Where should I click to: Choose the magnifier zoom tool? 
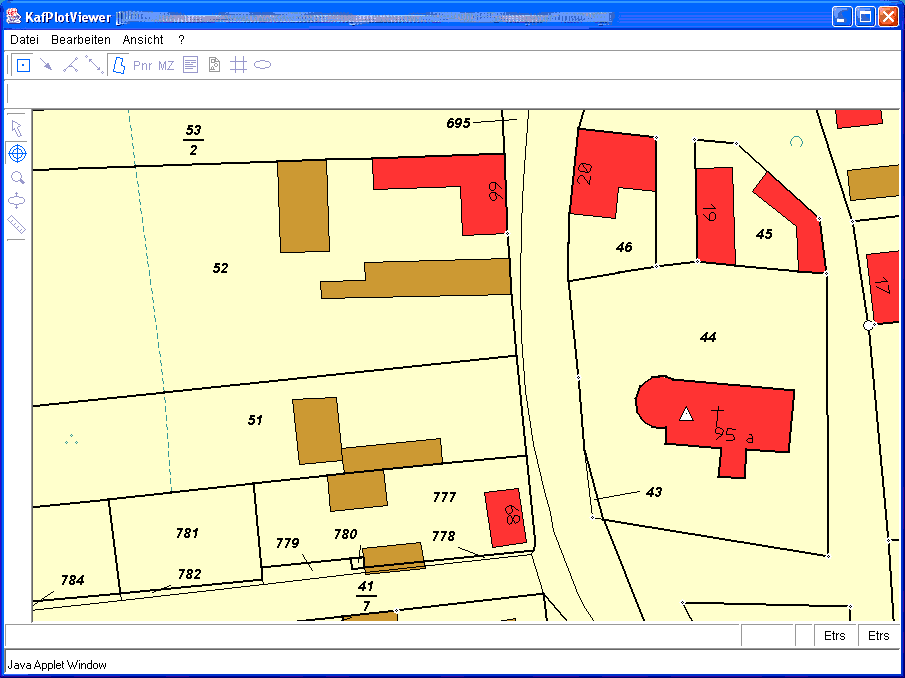coord(17,177)
